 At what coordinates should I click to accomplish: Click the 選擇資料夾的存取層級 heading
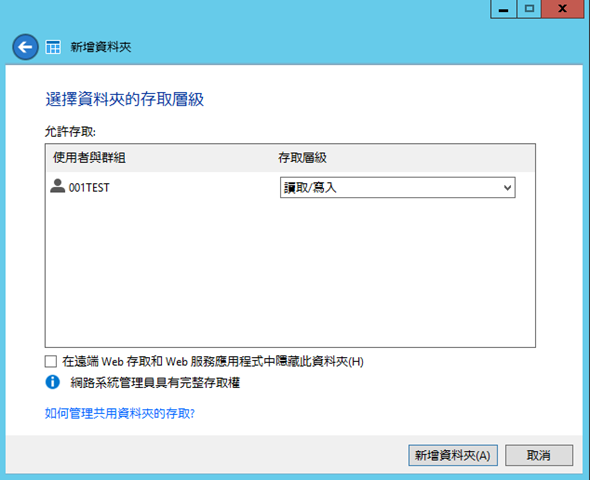[x=125, y=99]
